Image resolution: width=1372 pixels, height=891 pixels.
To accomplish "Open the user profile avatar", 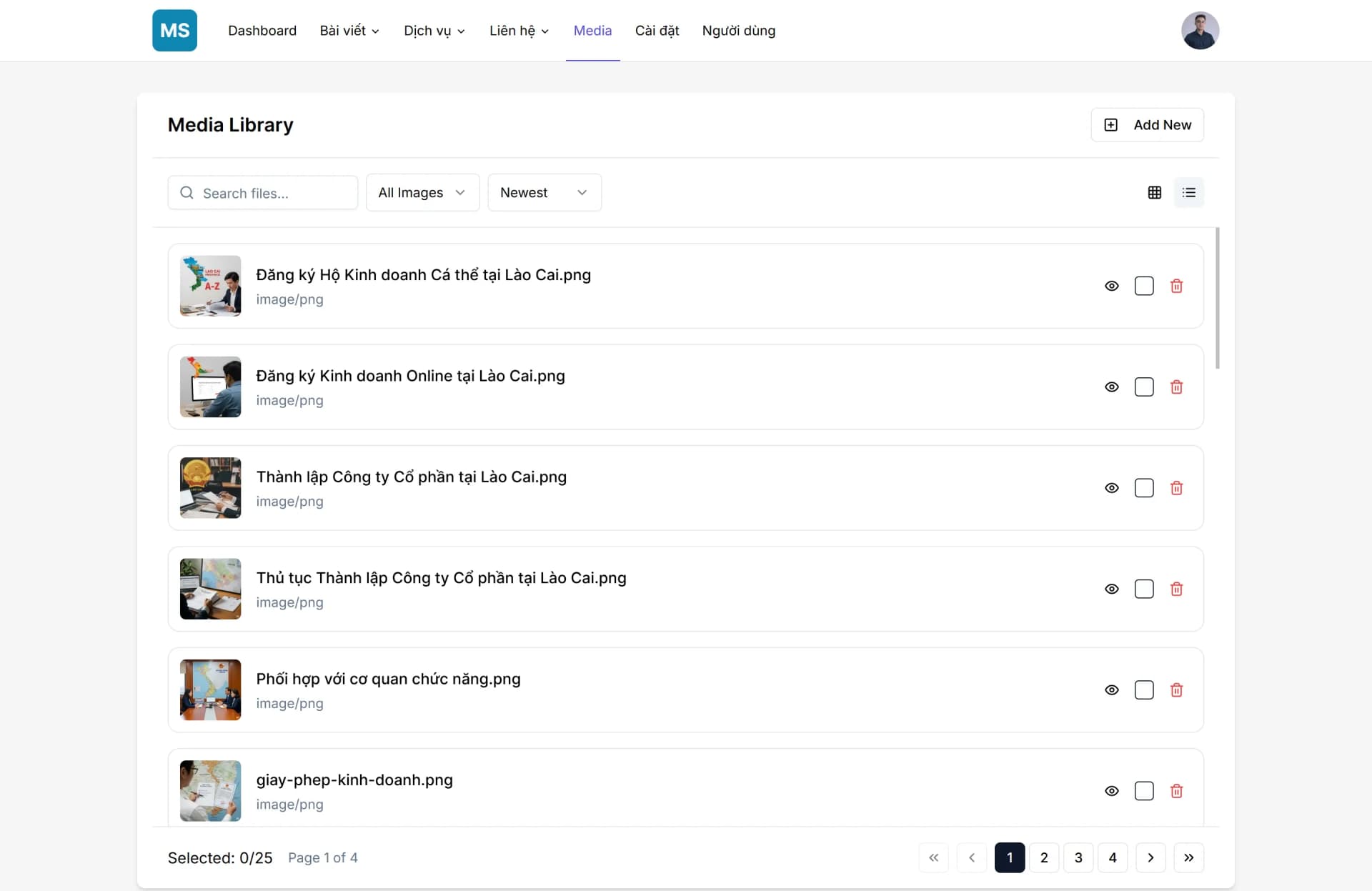I will 1200,30.
